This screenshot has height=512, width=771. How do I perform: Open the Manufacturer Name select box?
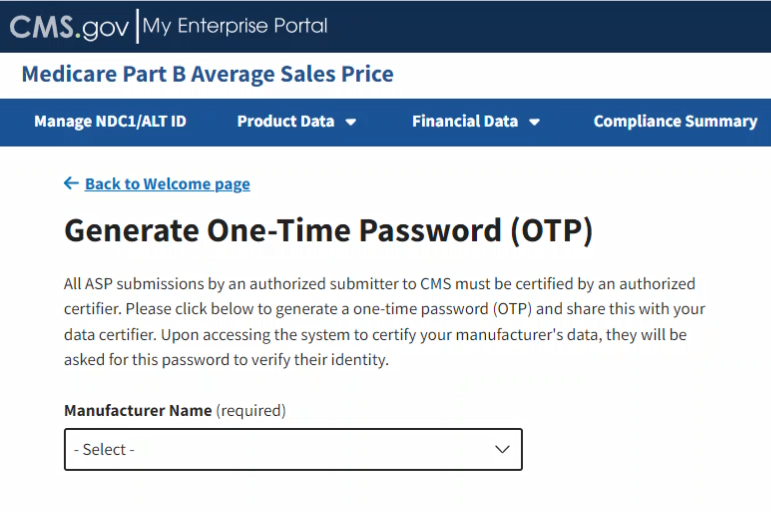point(293,449)
